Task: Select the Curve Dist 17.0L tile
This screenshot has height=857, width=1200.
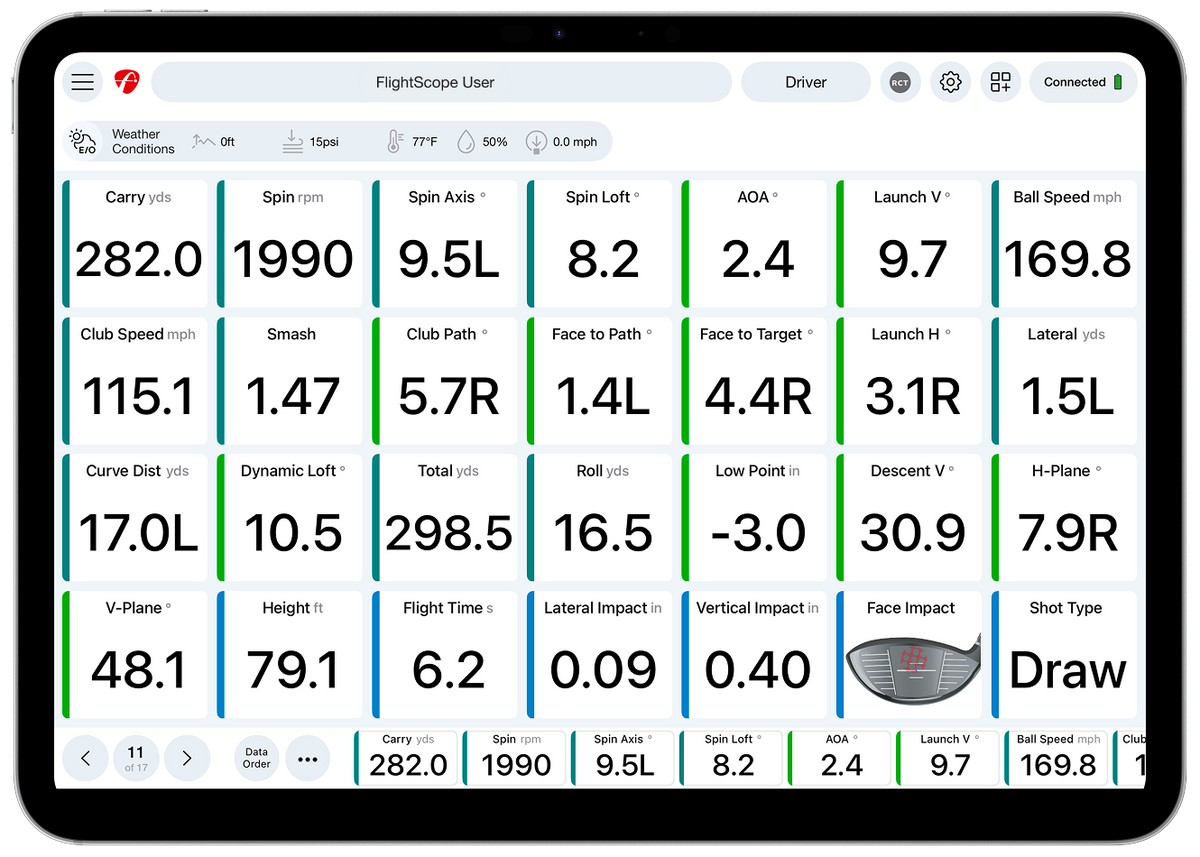Action: (135, 518)
